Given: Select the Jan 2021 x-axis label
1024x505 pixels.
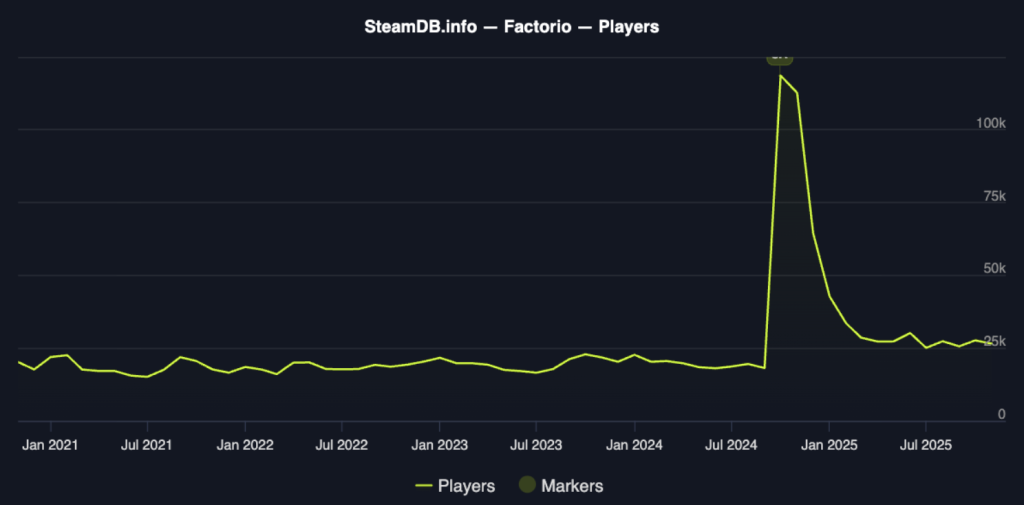Looking at the screenshot, I should pyautogui.click(x=50, y=443).
